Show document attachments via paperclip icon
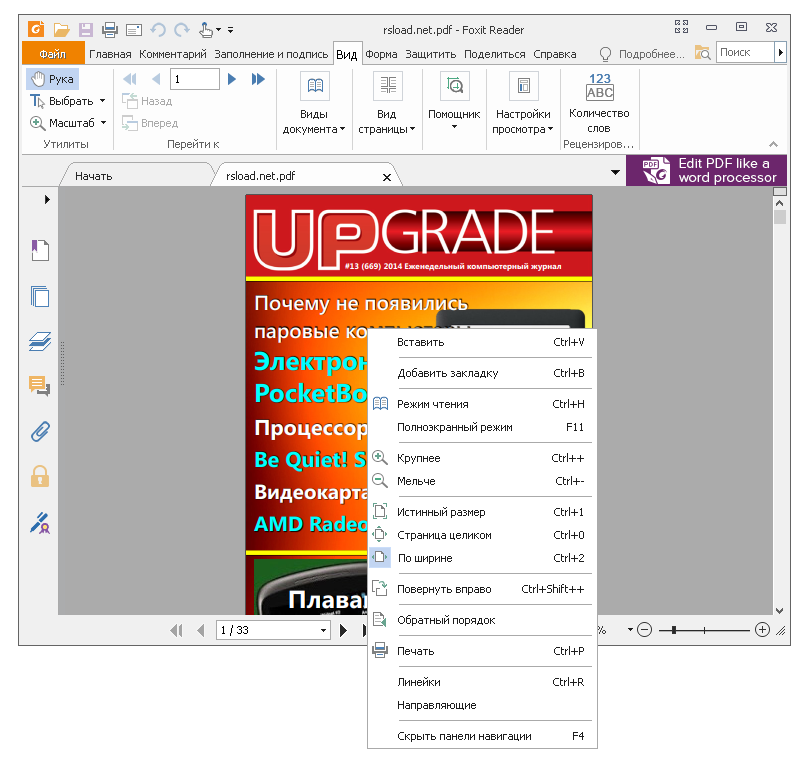The image size is (806, 779). point(39,432)
